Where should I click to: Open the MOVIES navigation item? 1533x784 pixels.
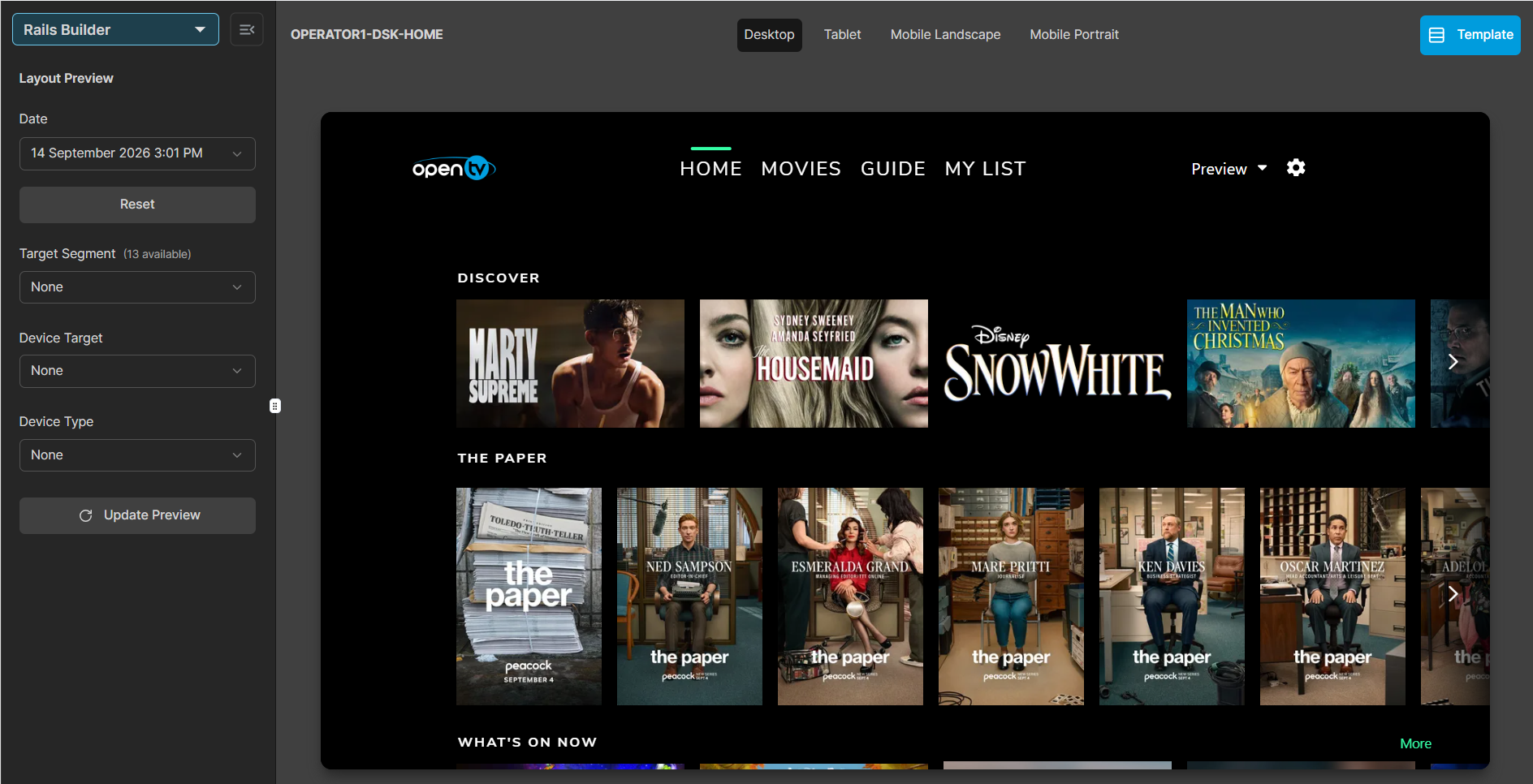point(801,169)
